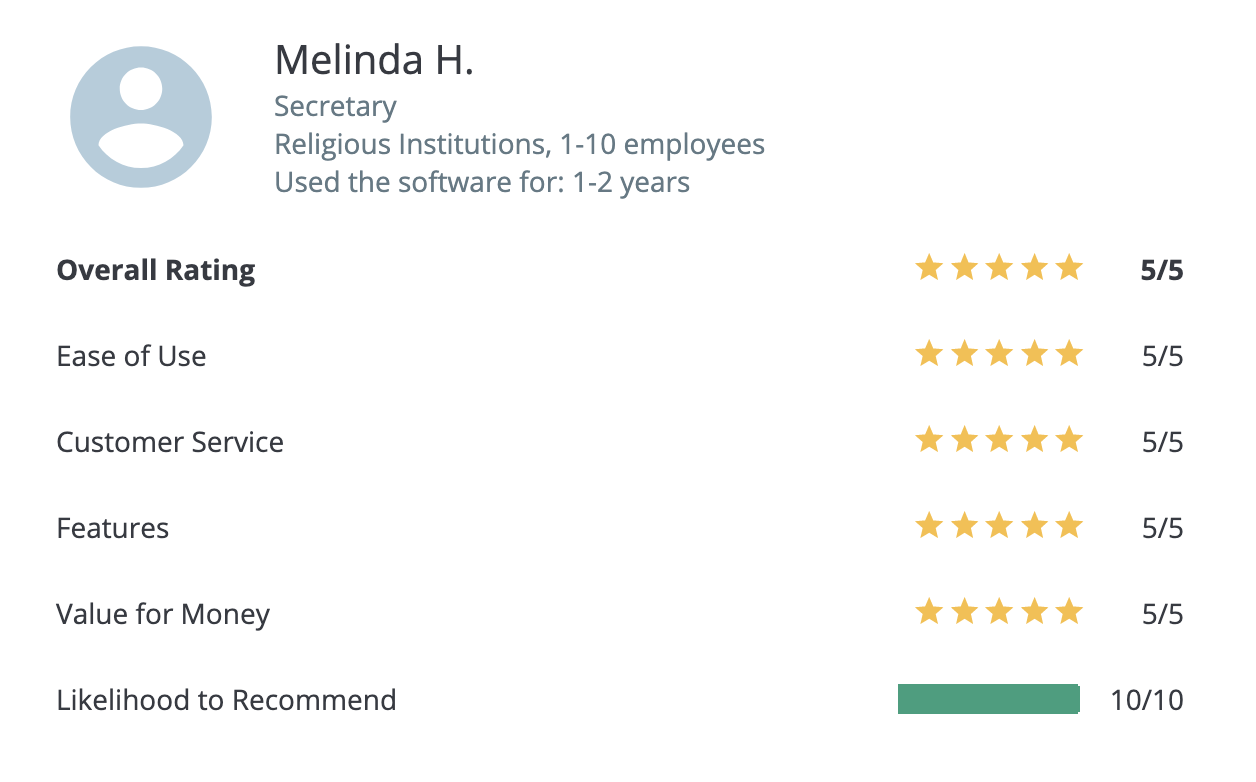Click the fifth star of Ease of Use

point(1069,354)
